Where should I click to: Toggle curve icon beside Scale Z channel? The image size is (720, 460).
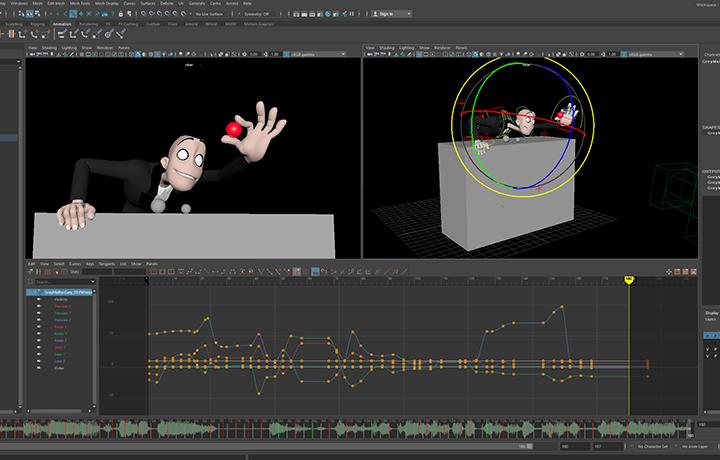tap(39, 361)
